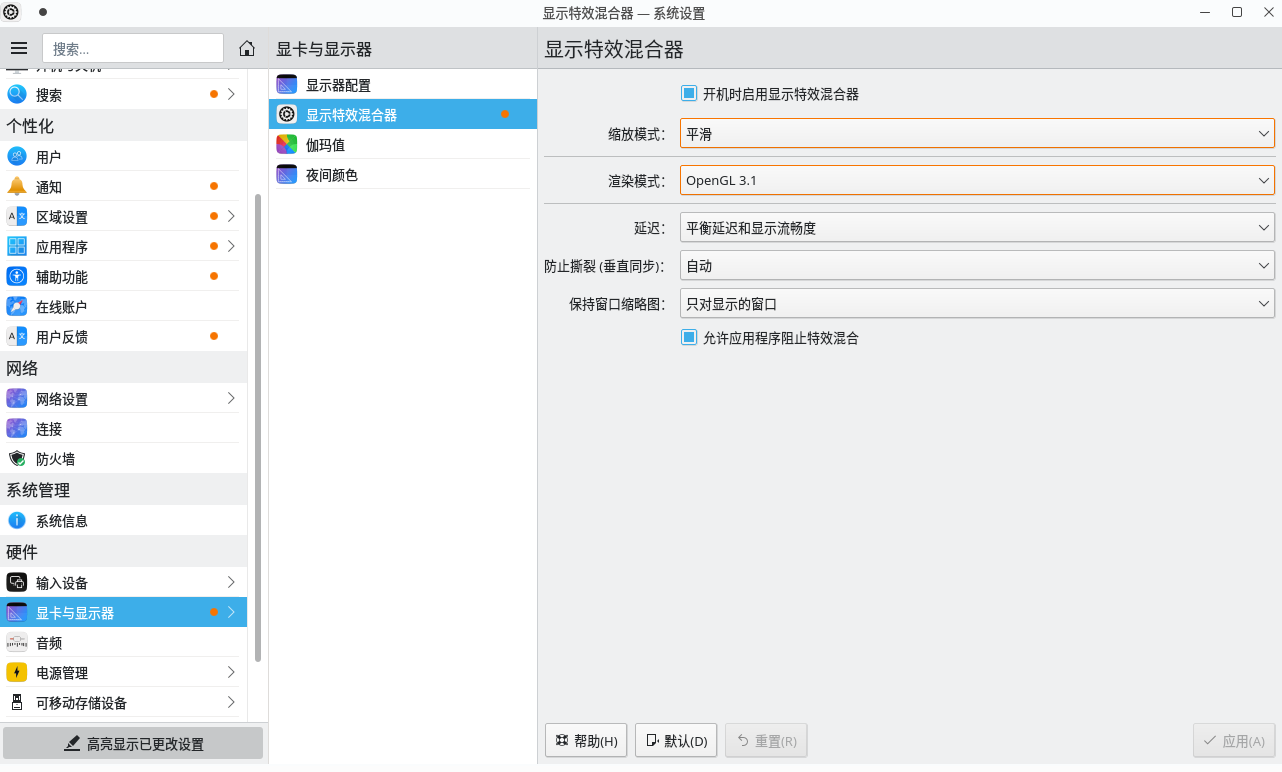Click the 默认(D) button
Viewport: 1282px width, 772px height.
[x=676, y=741]
